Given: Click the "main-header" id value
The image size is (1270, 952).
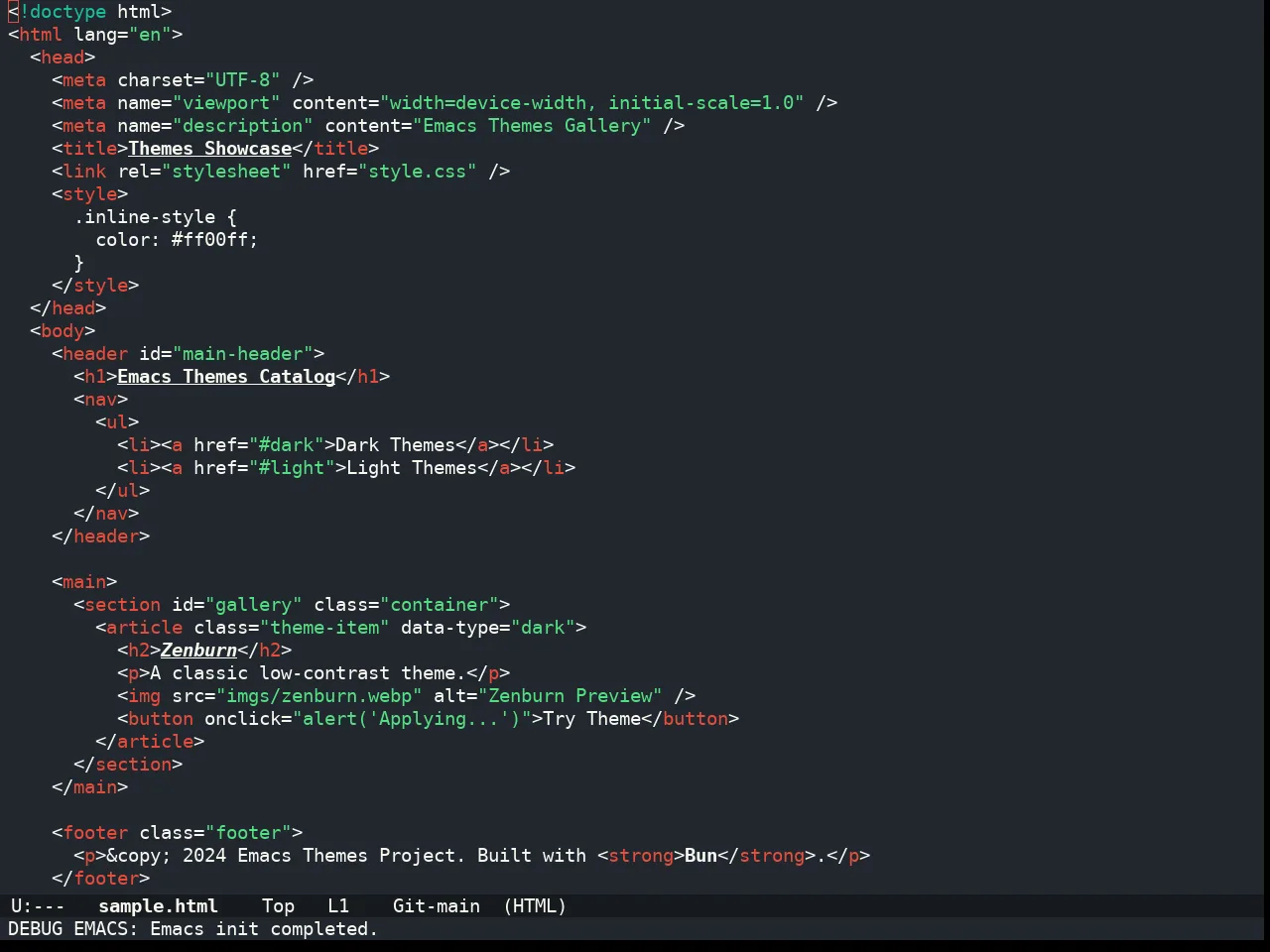Looking at the screenshot, I should (243, 353).
